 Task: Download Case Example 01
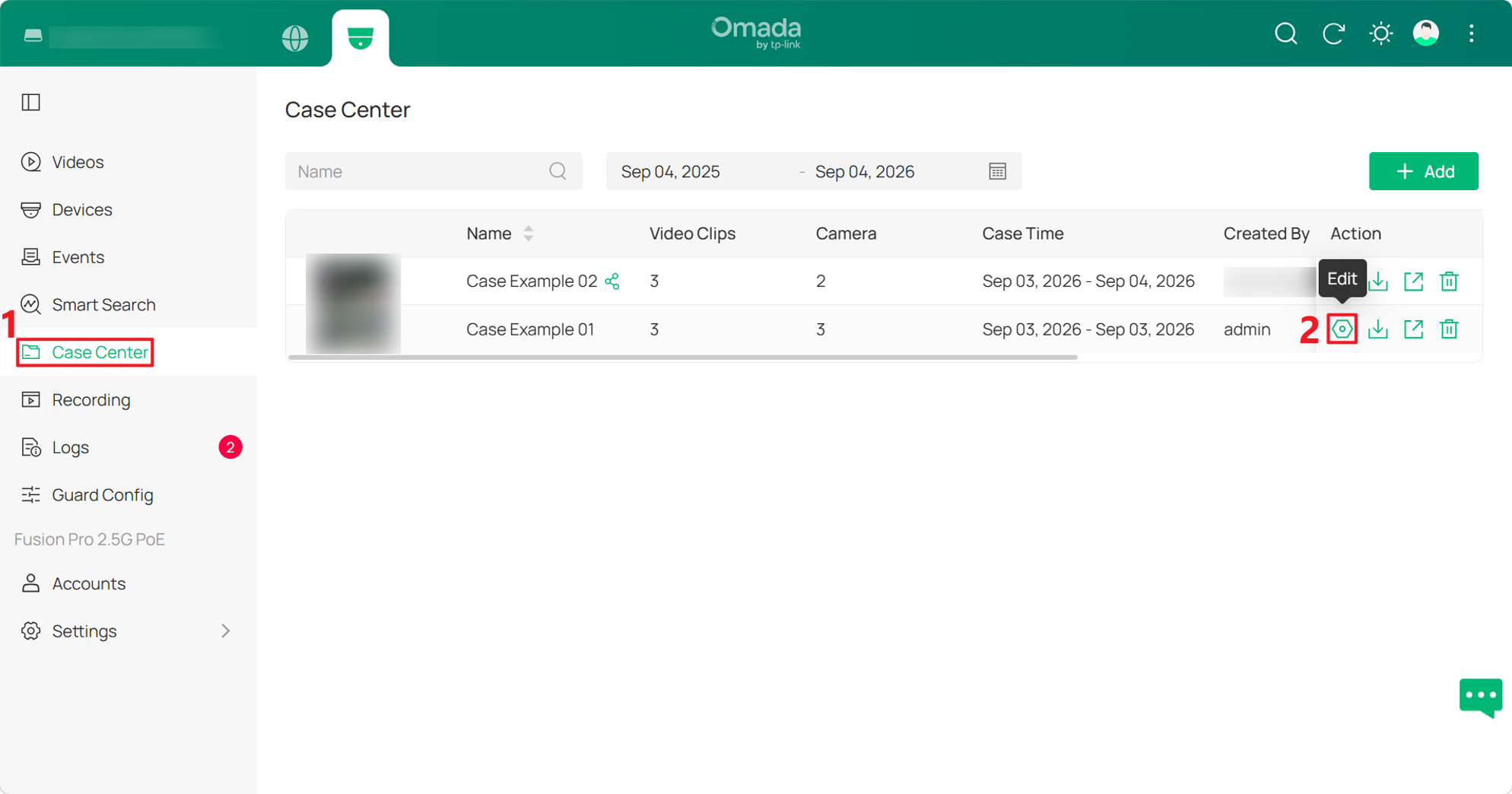coord(1378,329)
